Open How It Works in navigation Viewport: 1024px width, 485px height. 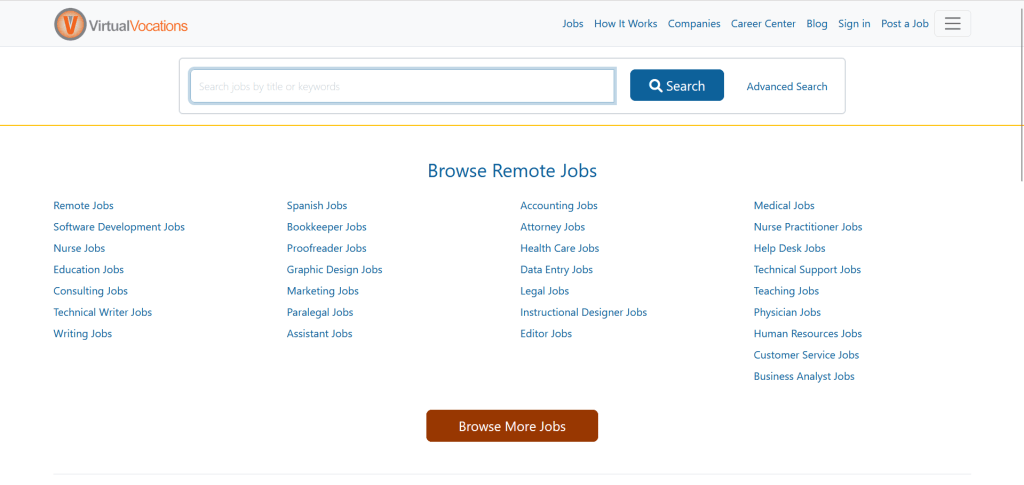626,23
